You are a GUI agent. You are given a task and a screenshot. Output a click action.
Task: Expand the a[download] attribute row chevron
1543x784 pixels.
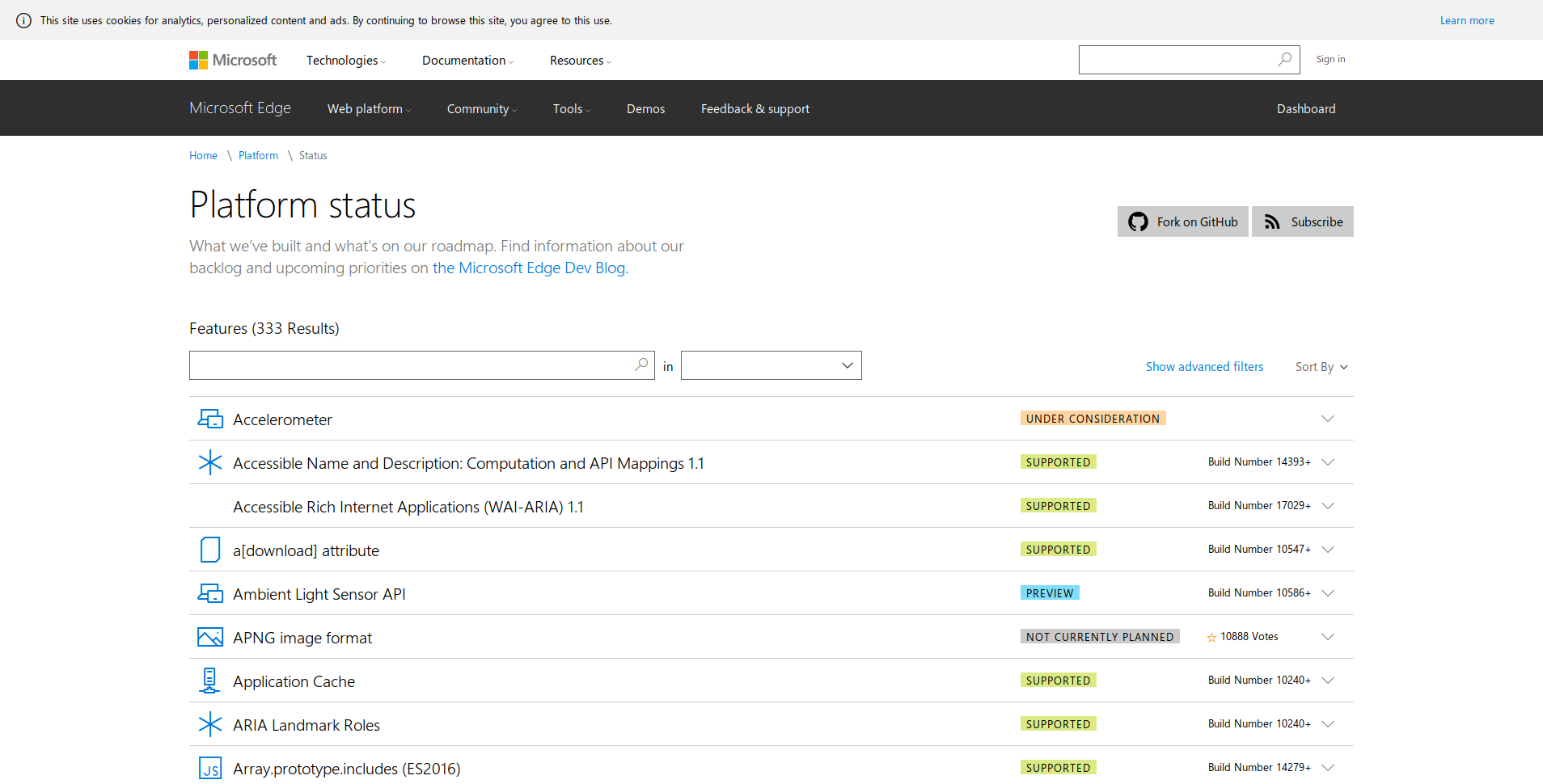click(1328, 550)
